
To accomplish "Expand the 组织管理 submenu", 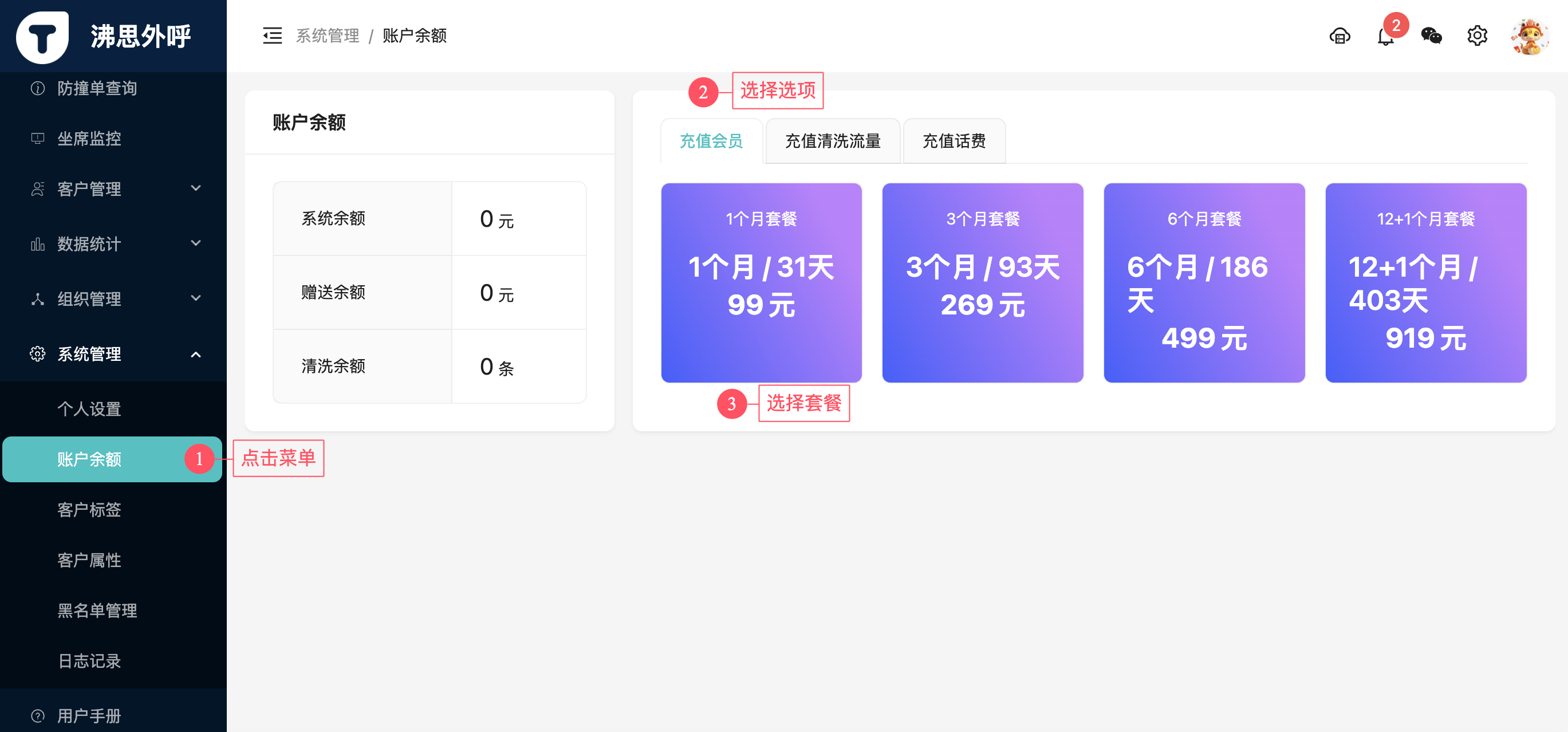I will pos(113,298).
